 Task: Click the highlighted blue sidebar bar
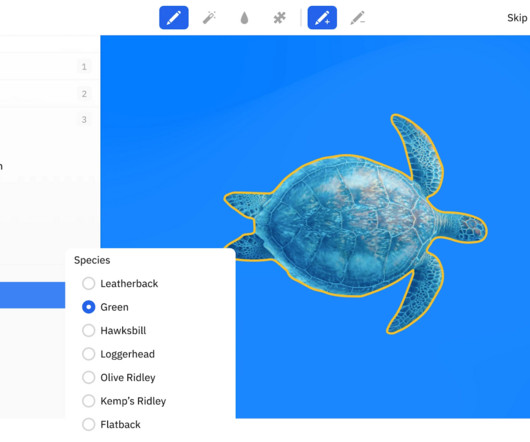[32, 295]
